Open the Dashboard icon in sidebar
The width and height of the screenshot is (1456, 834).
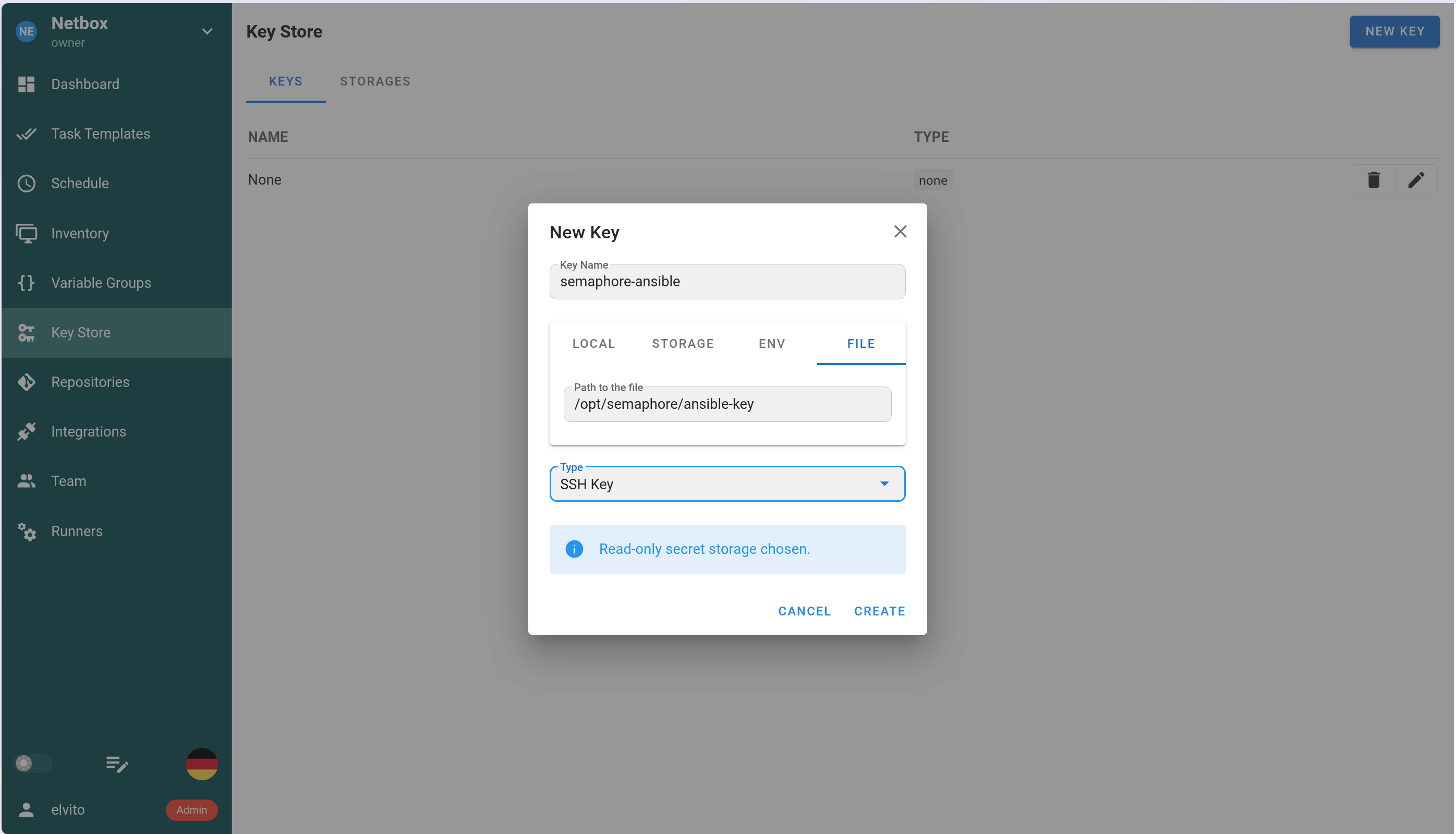[27, 84]
